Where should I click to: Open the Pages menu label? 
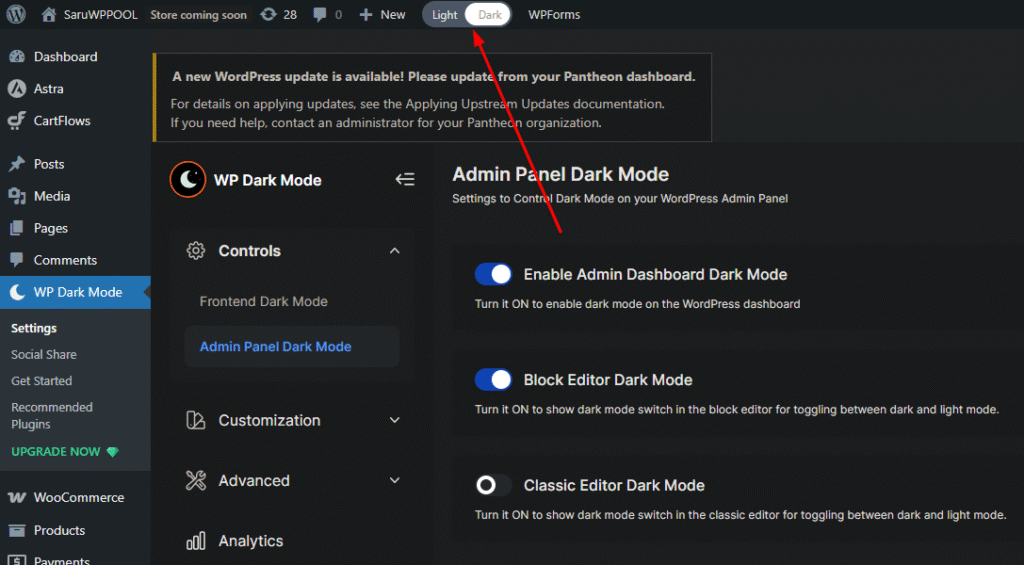(x=51, y=228)
